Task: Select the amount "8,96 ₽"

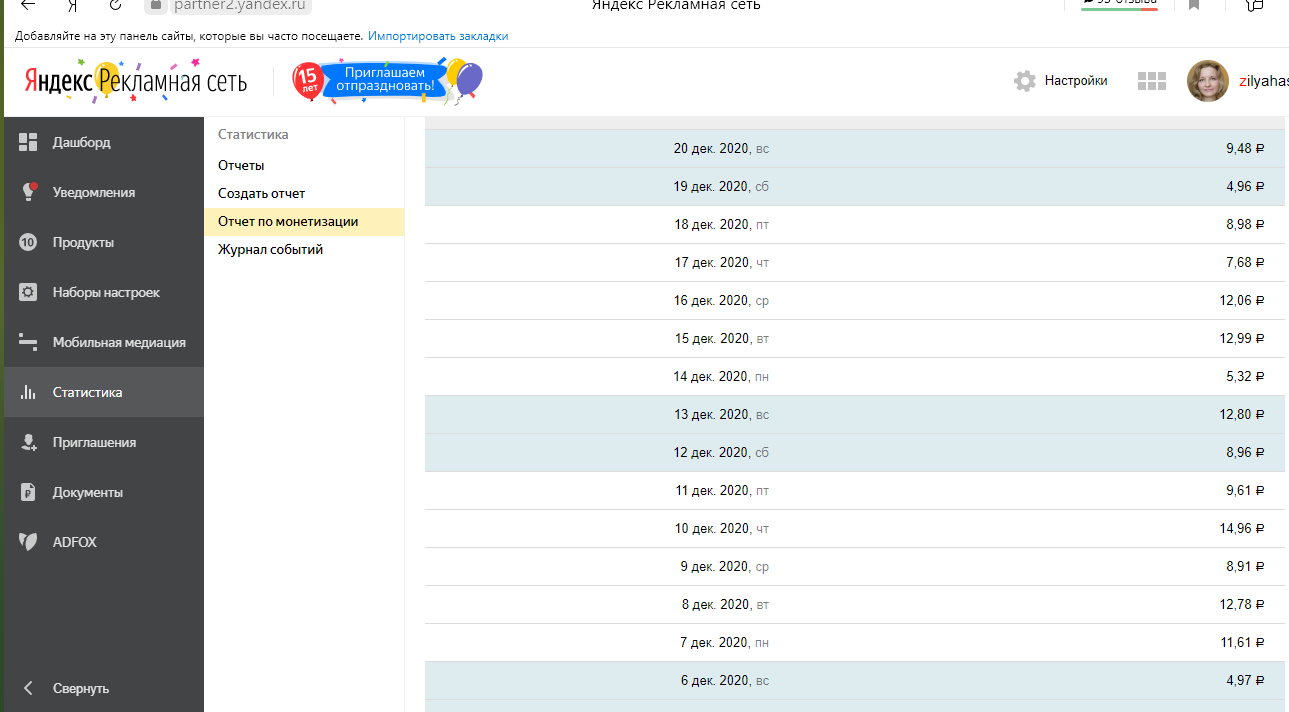Action: click(x=1245, y=453)
